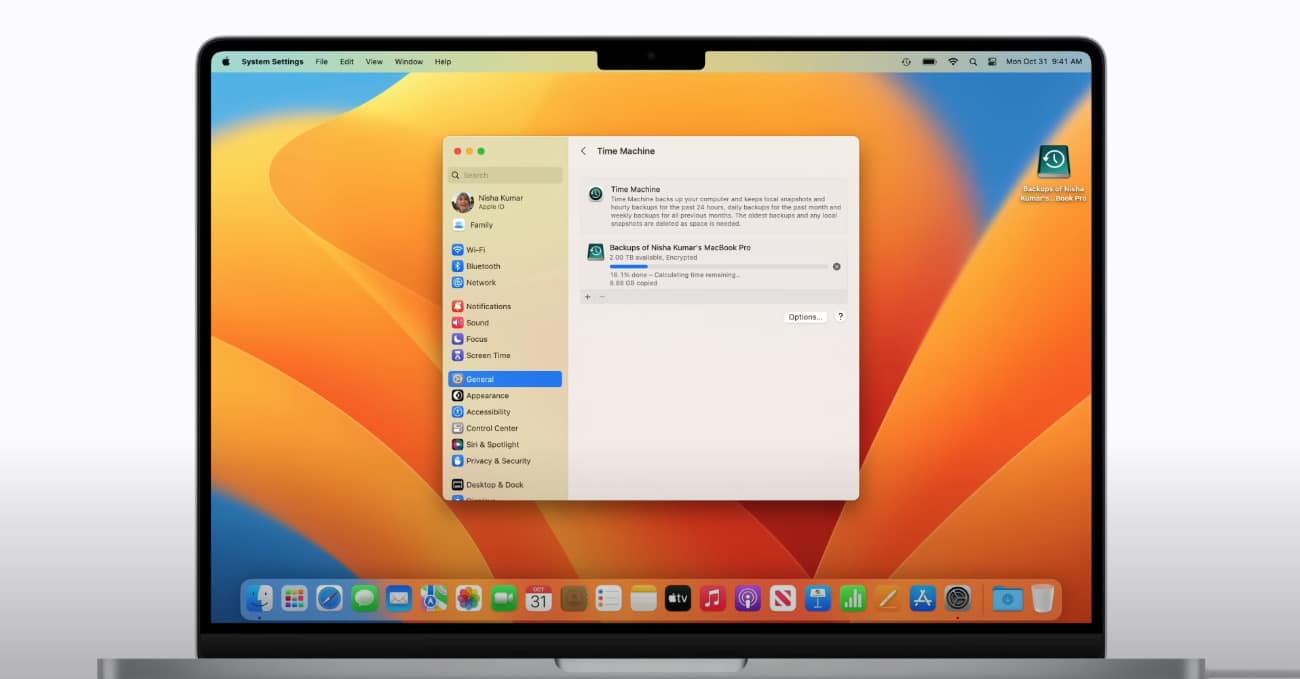Click the Options... button
Viewport: 1300px width, 679px height.
tap(805, 317)
